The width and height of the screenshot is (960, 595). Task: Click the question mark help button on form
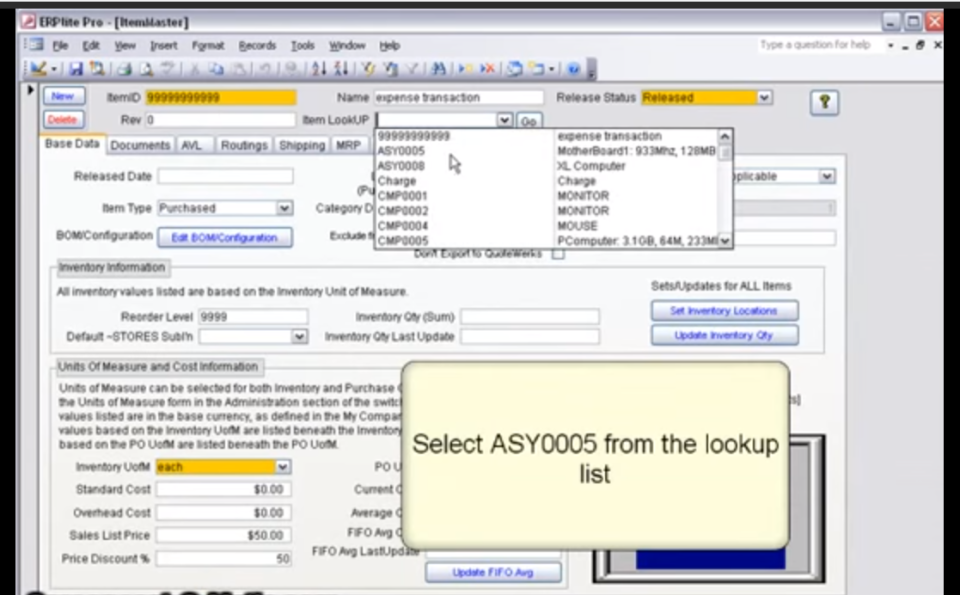tap(824, 102)
